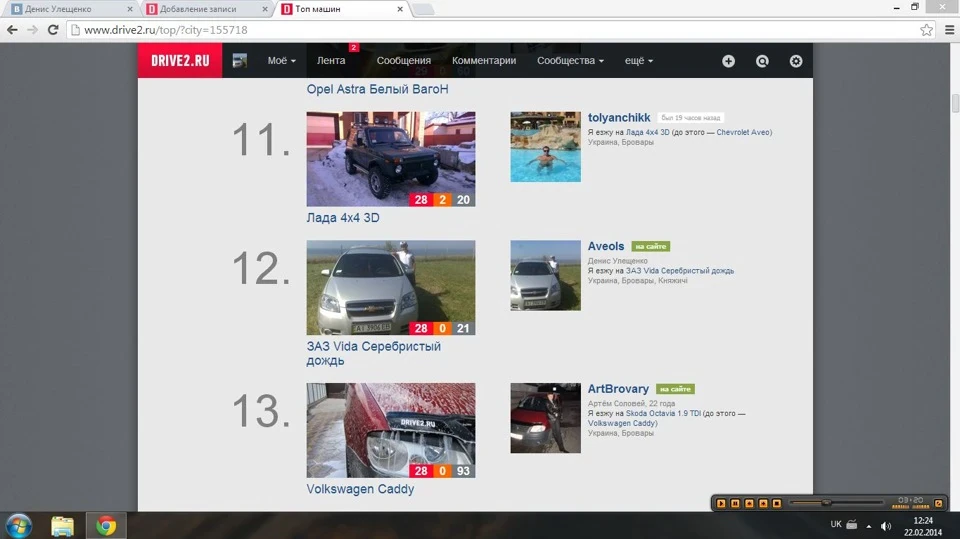The height and width of the screenshot is (539, 960).
Task: Expand the 'ещё' dropdown menu
Action: pyautogui.click(x=639, y=61)
